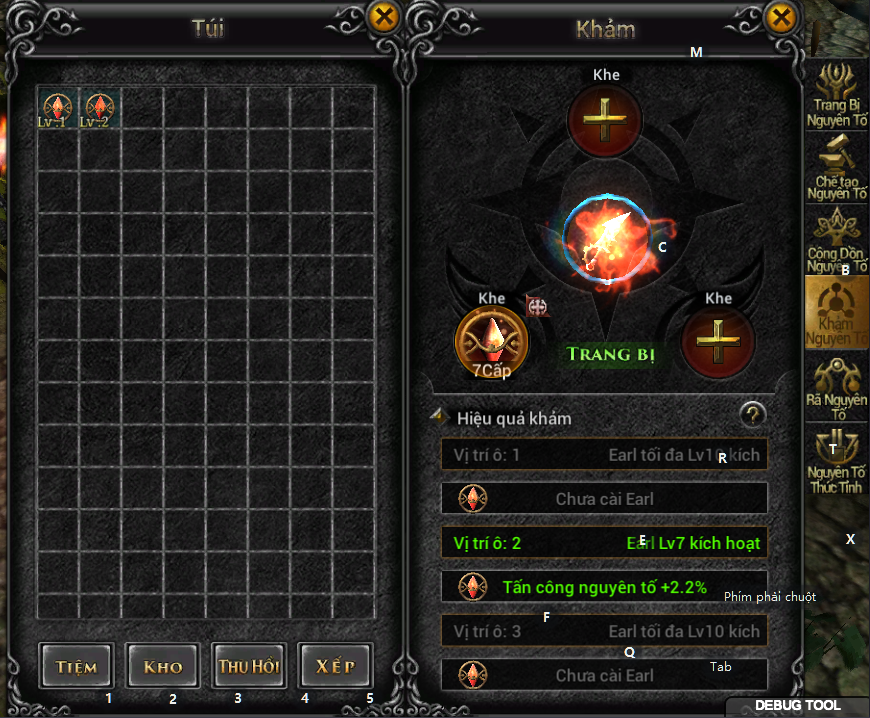Select the Vị trí ô: 2 row
The image size is (870, 718).
click(604, 543)
